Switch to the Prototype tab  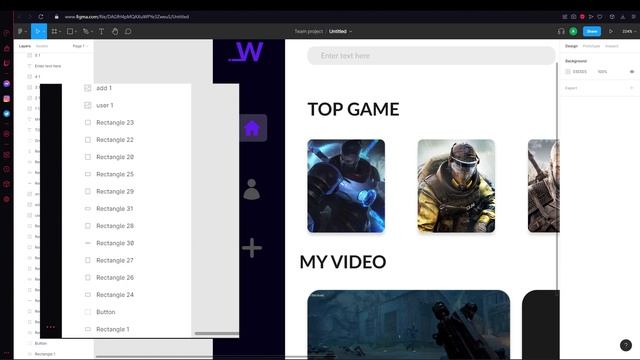click(591, 46)
